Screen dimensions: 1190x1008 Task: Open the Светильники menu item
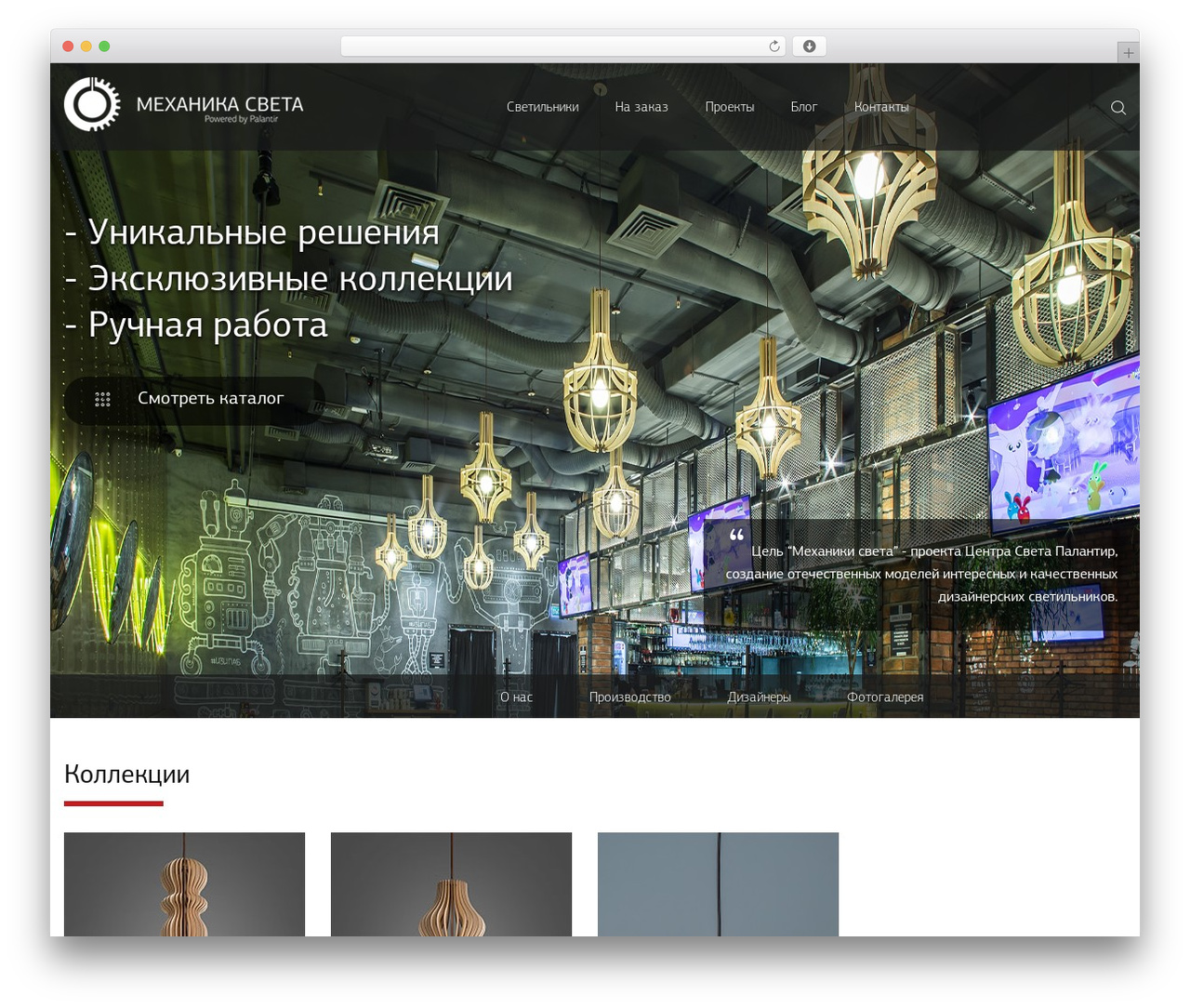pyautogui.click(x=543, y=107)
